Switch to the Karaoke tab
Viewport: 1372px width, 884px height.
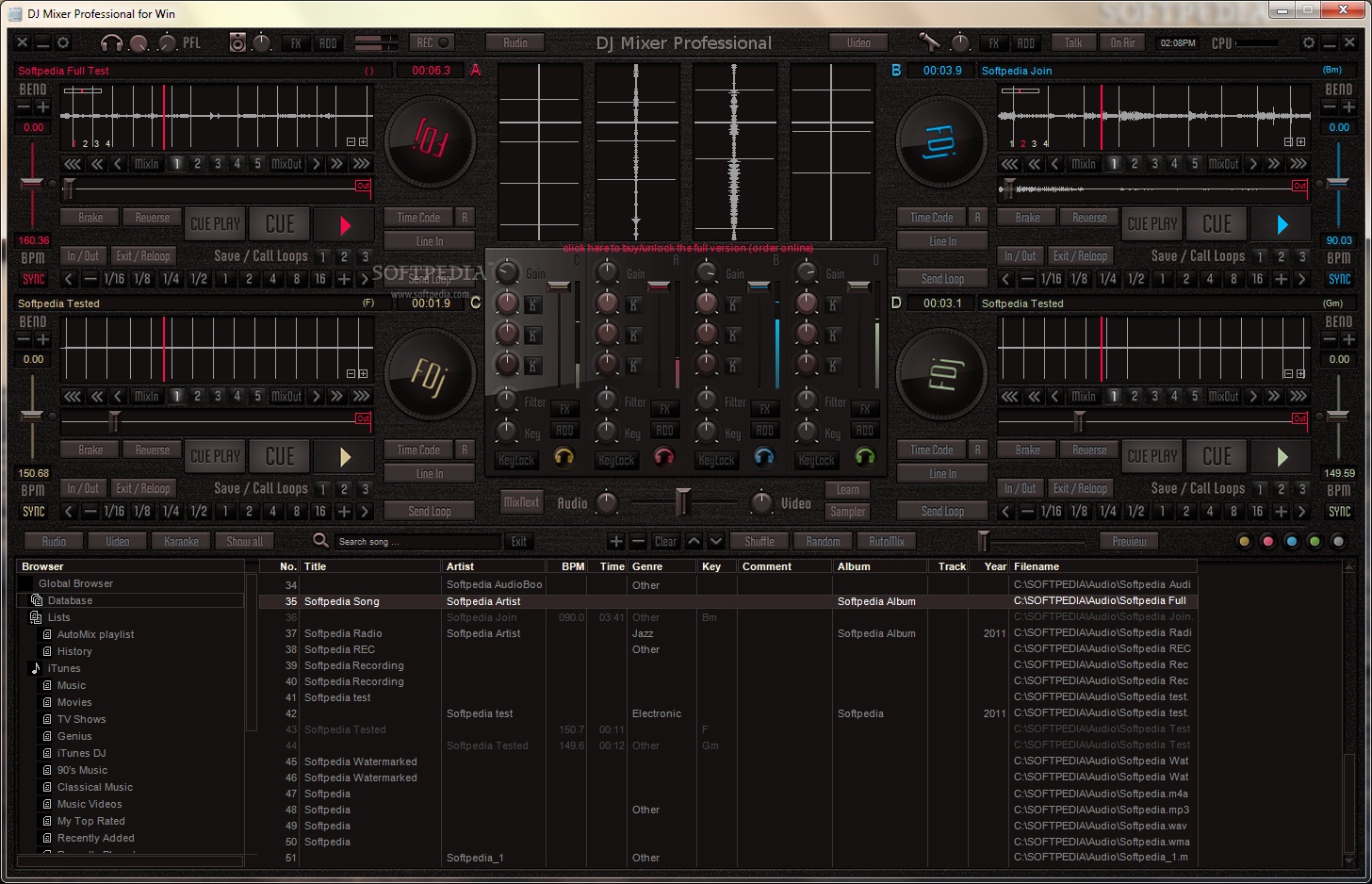click(x=181, y=541)
